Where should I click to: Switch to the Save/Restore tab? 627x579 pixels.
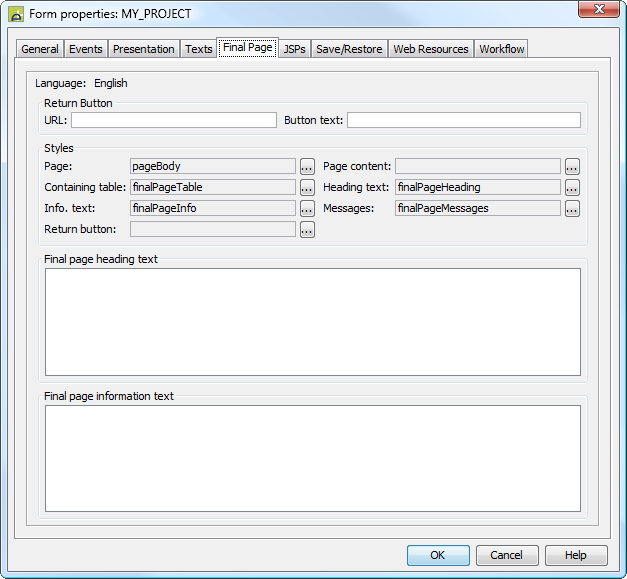pos(349,49)
